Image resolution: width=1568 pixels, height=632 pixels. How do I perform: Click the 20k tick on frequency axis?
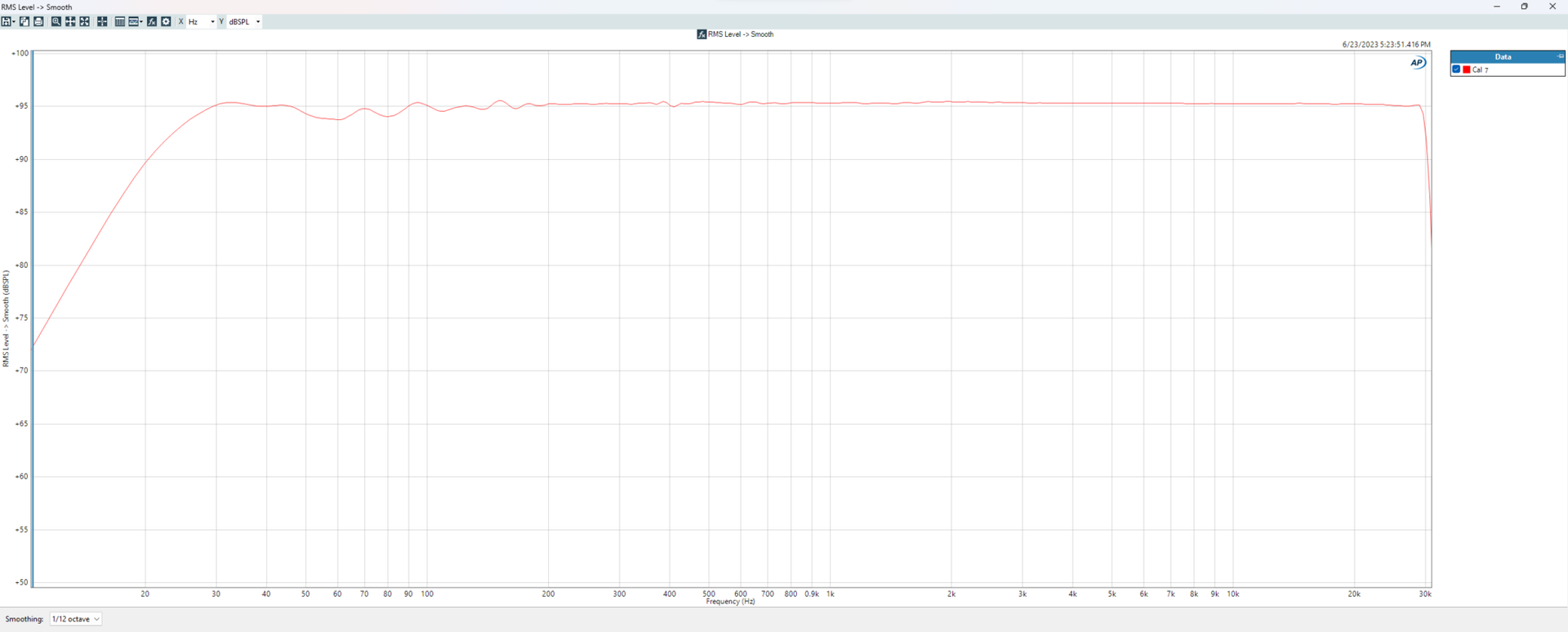[x=1354, y=594]
